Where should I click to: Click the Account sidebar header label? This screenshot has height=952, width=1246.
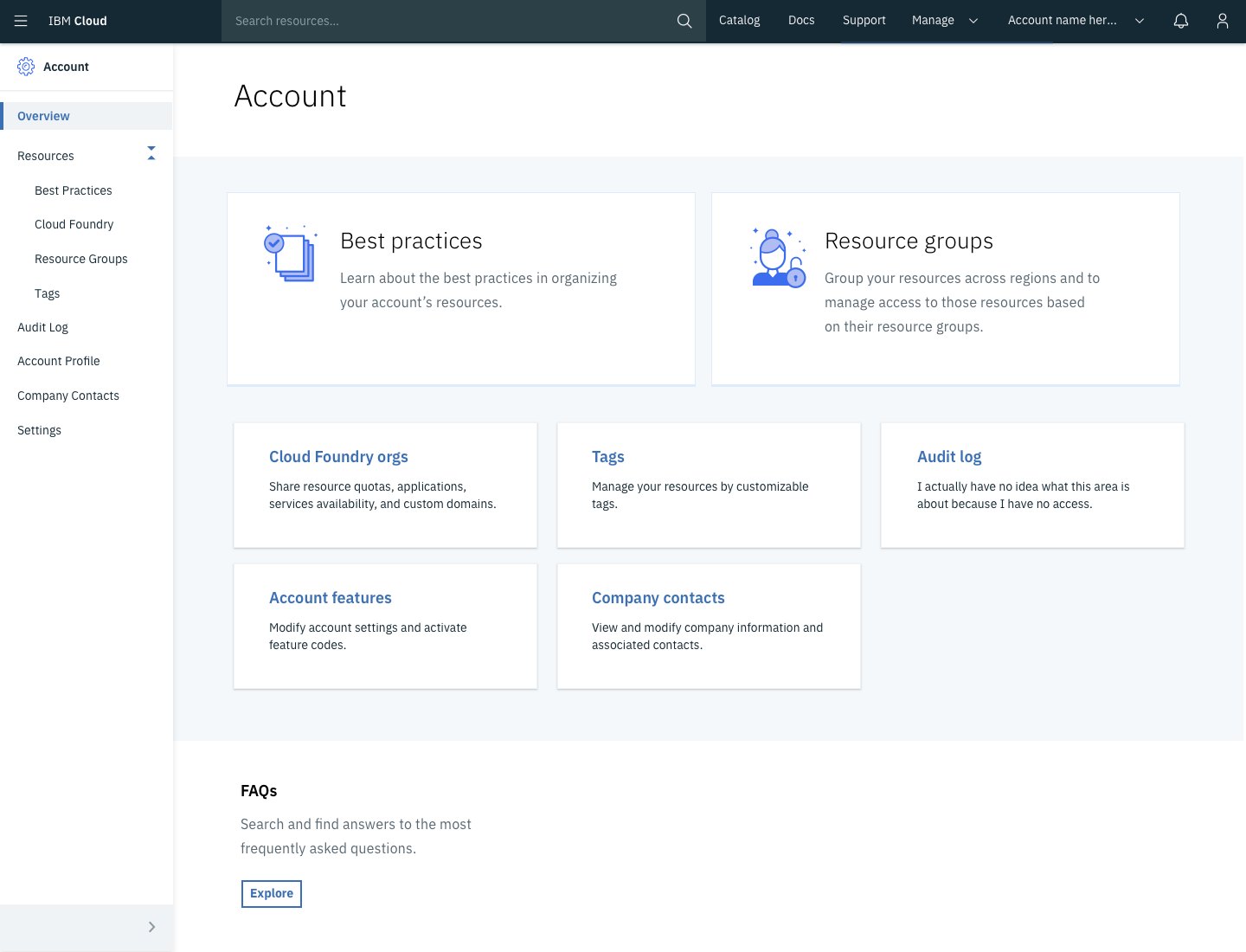click(67, 67)
